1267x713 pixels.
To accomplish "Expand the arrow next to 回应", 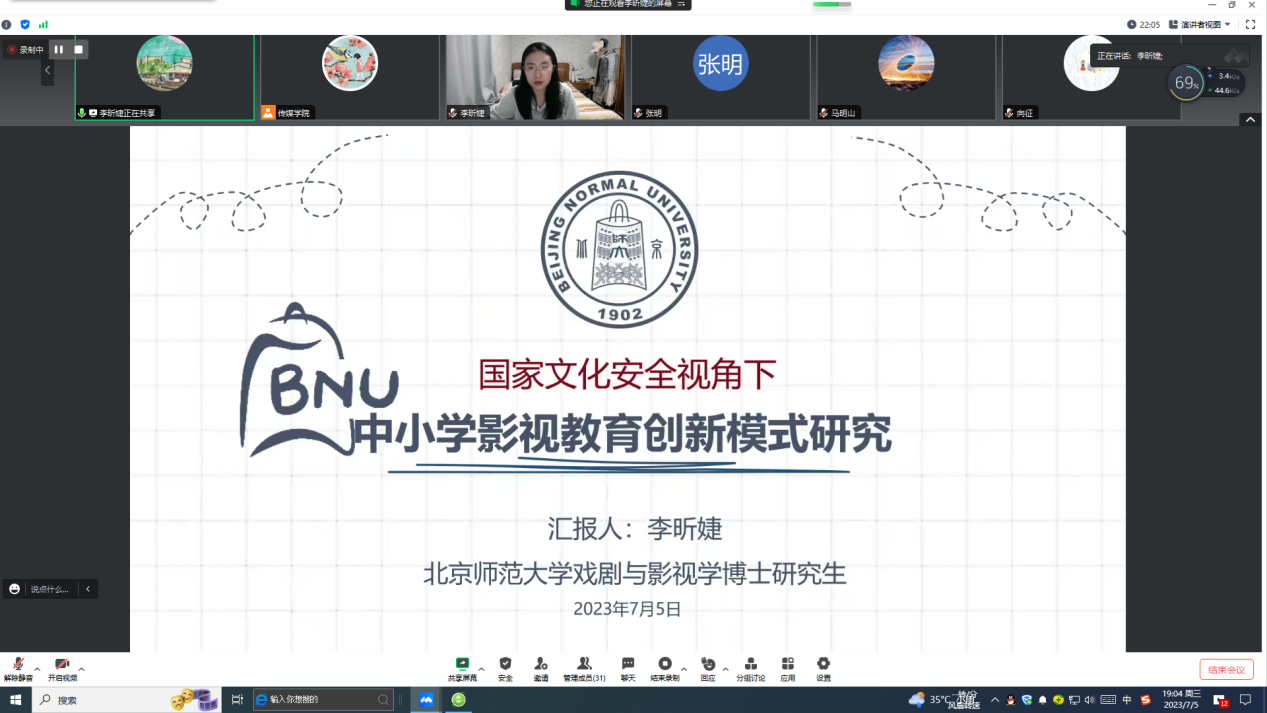I will [x=725, y=668].
